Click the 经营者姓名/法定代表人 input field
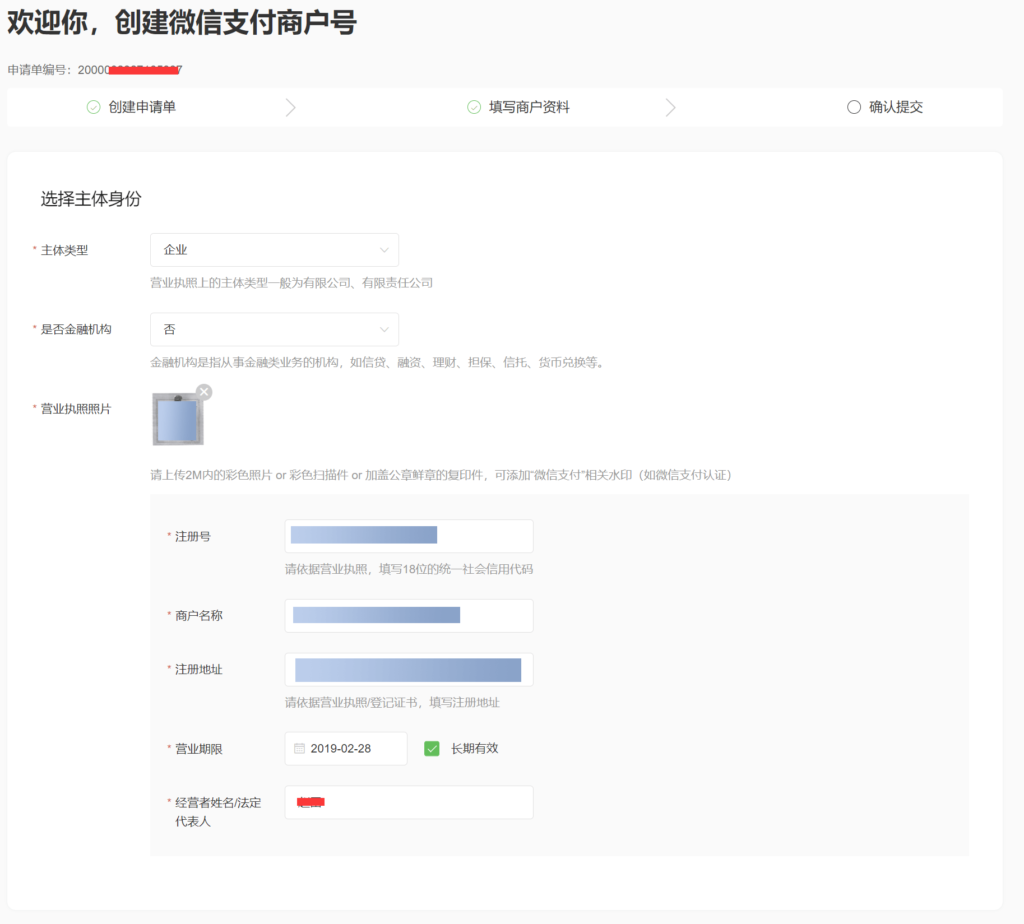The width and height of the screenshot is (1024, 924). pos(408,802)
